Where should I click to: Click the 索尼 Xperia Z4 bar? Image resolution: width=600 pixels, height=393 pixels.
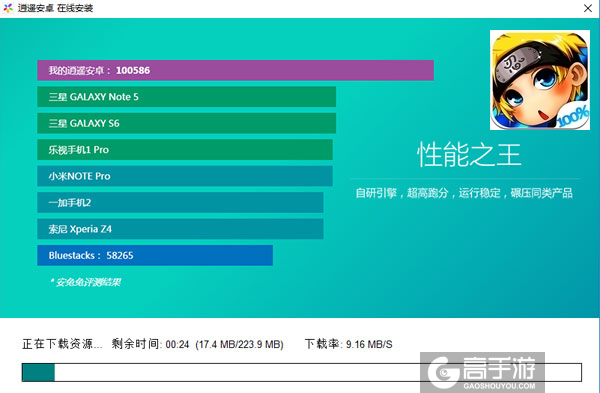180,229
